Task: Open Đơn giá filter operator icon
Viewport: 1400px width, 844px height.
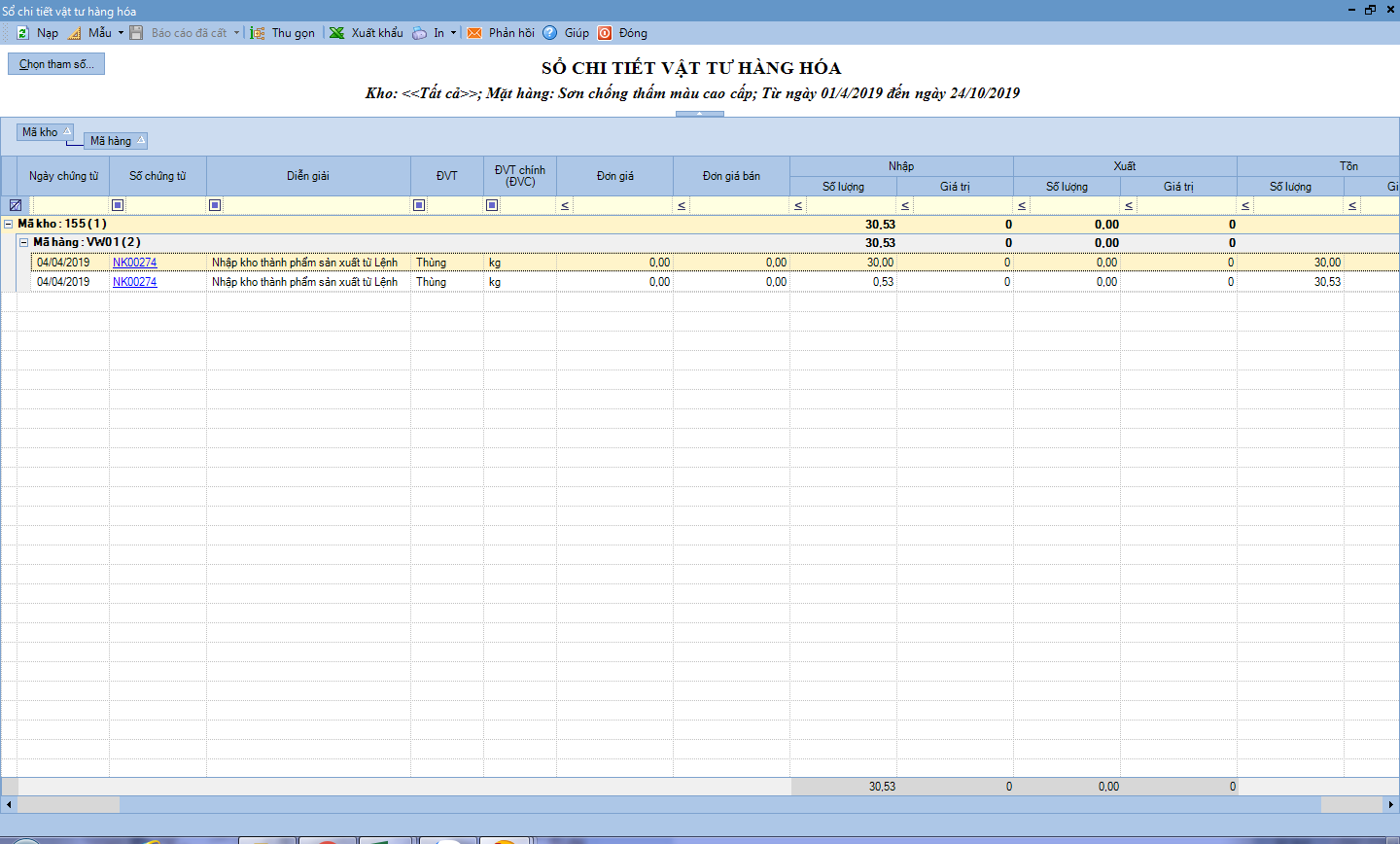Action: point(565,205)
